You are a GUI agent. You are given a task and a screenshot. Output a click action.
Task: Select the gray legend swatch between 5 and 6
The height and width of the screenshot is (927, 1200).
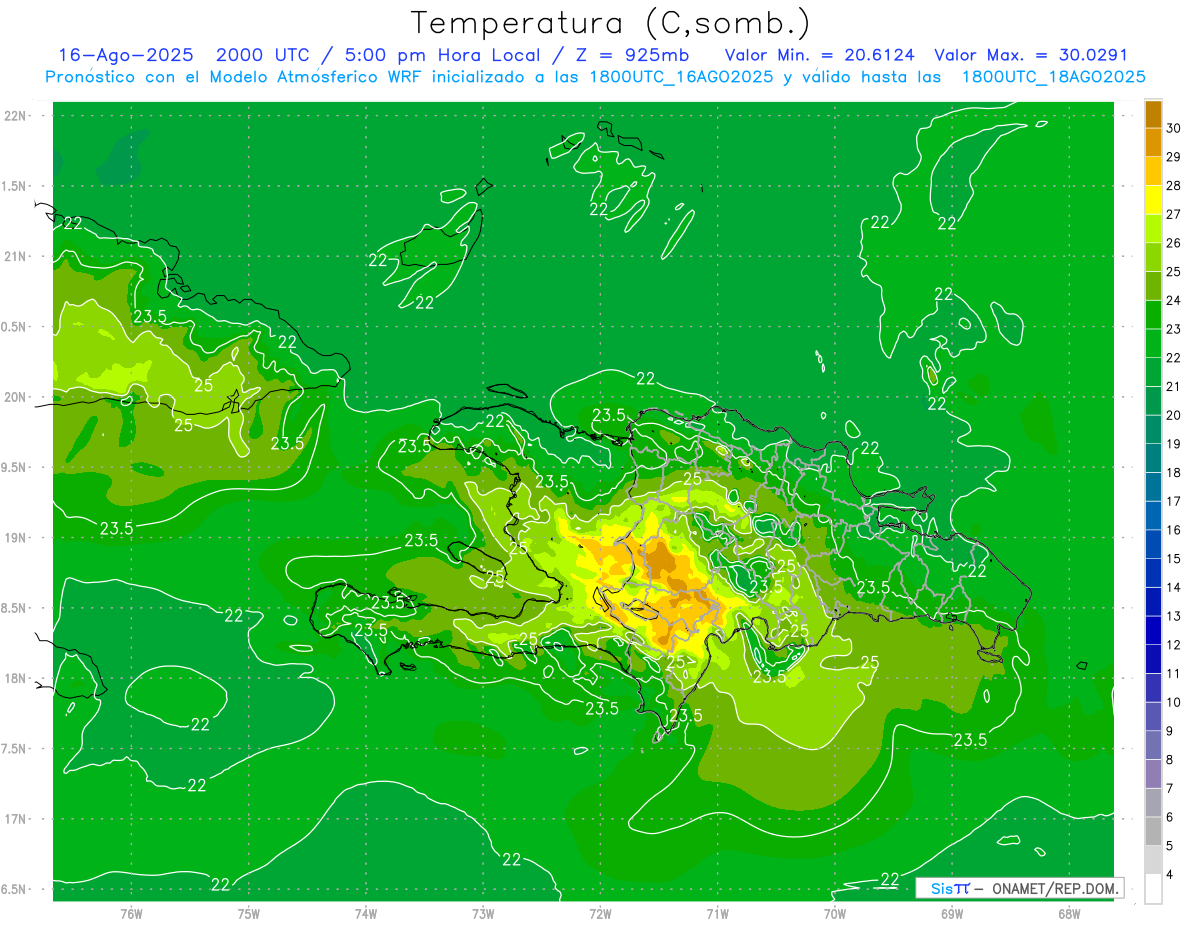click(1153, 831)
